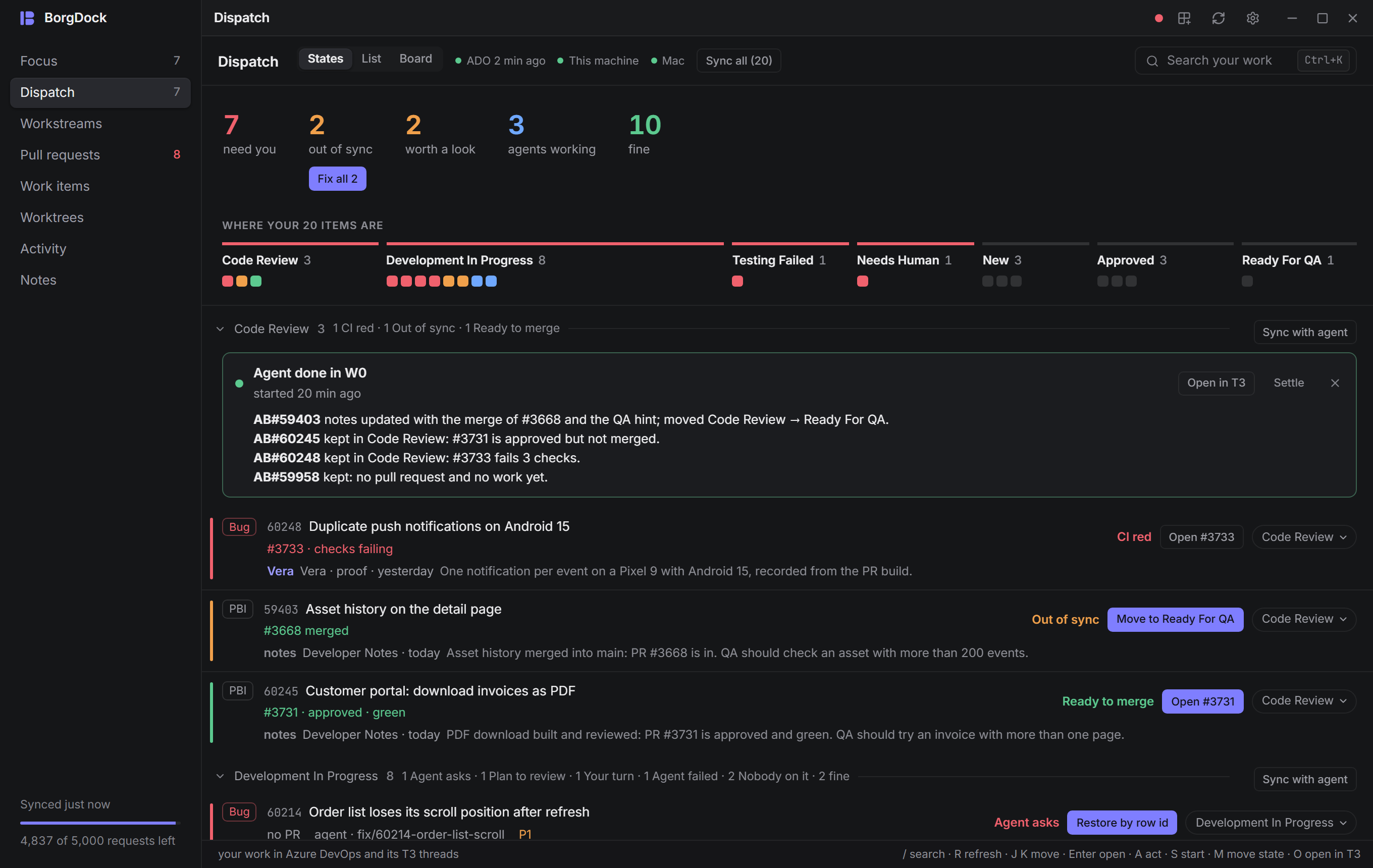Click the ADO green status dot
The width and height of the screenshot is (1373, 868).
coord(458,61)
